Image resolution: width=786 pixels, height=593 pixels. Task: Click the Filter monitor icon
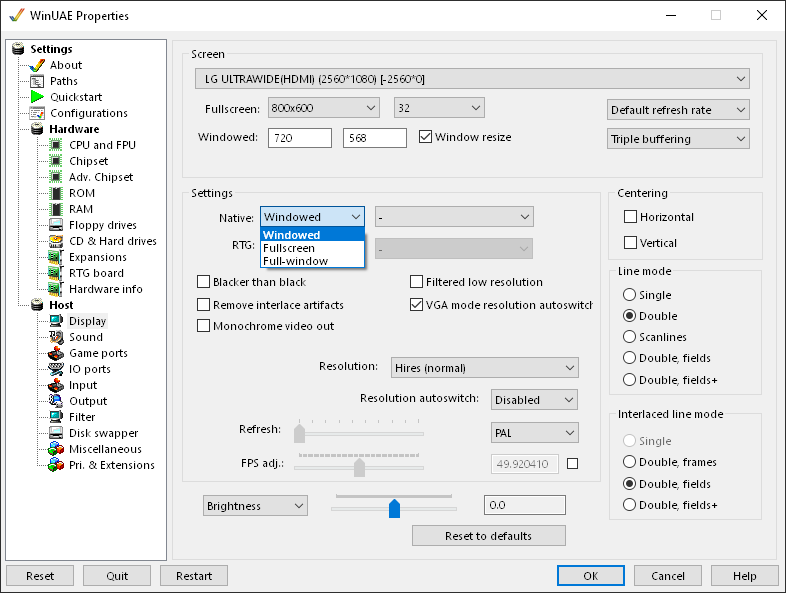coord(56,417)
